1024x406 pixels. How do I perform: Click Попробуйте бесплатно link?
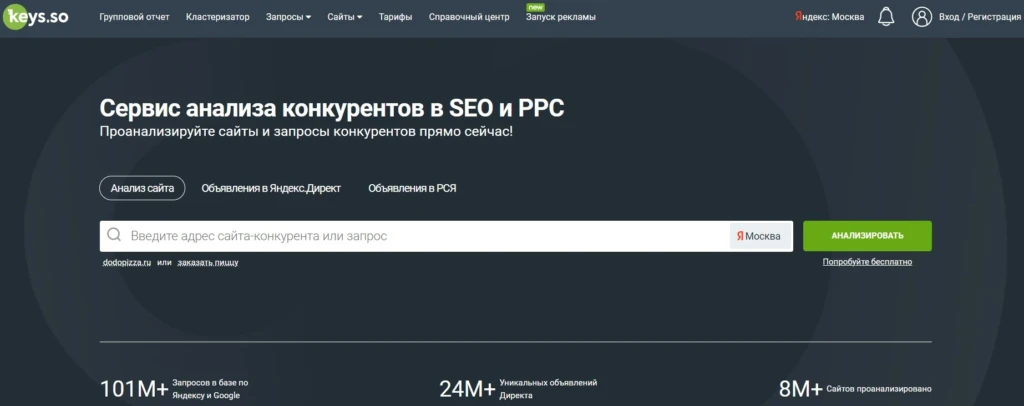(867, 262)
